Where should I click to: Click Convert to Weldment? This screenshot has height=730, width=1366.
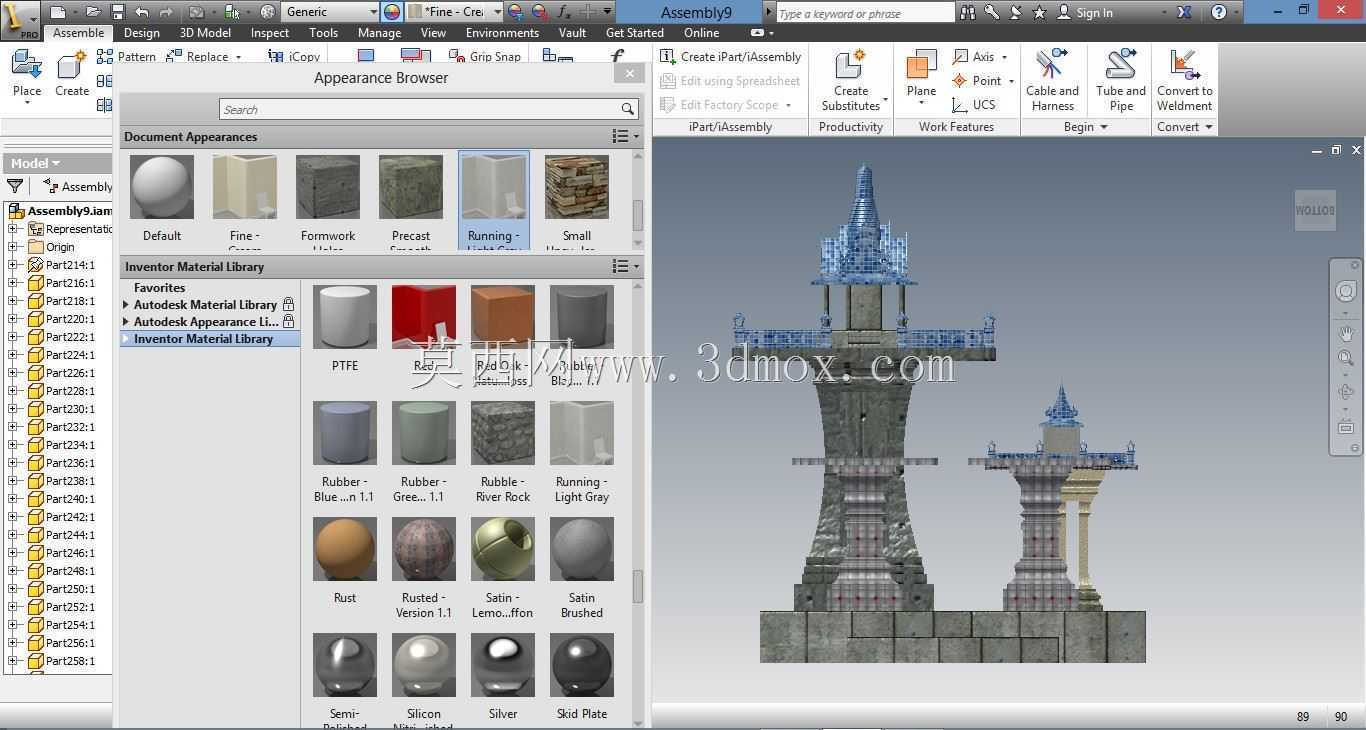tap(1184, 79)
